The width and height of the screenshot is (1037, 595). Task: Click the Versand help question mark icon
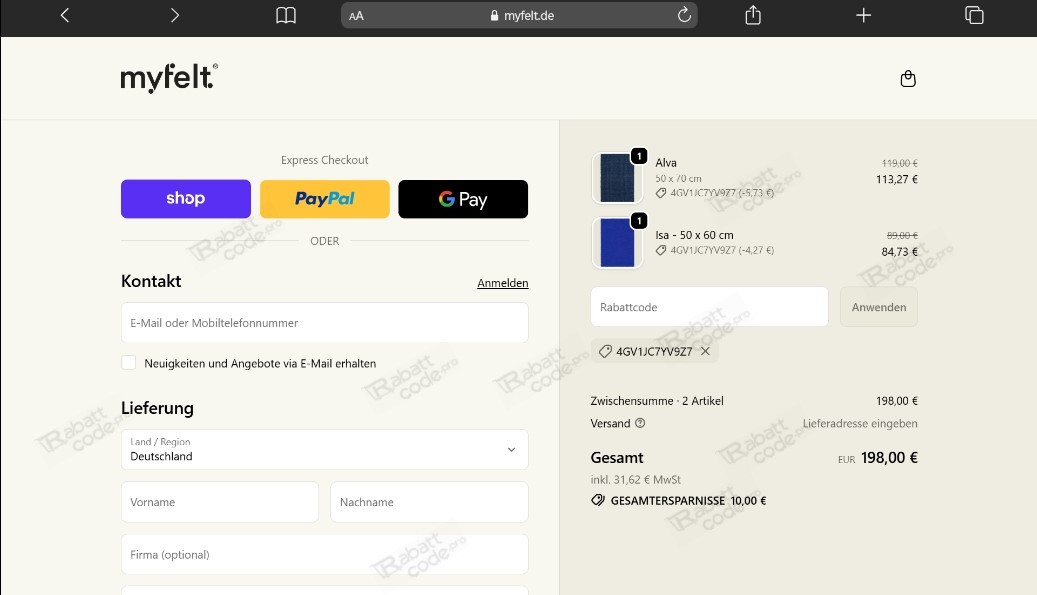(640, 423)
